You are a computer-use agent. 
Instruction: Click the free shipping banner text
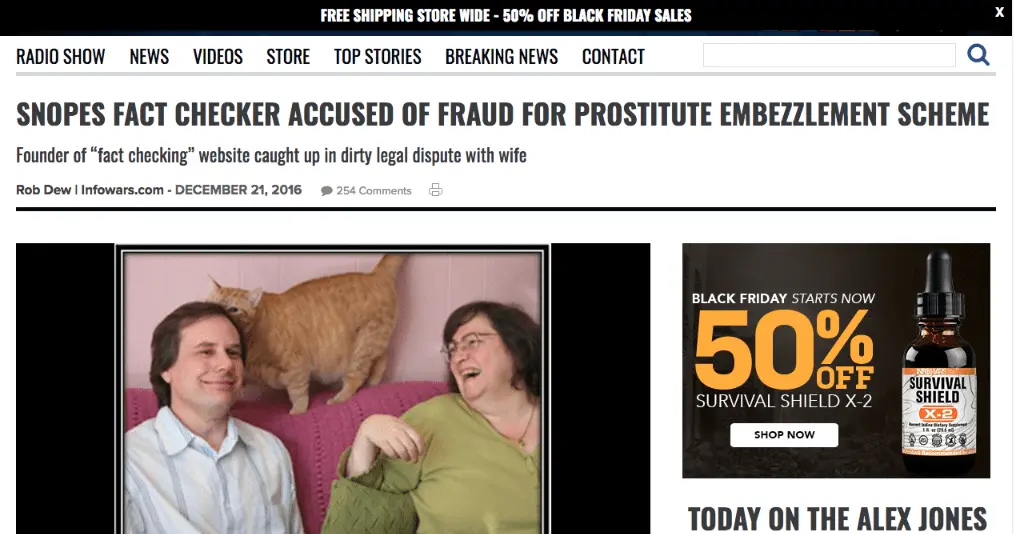(506, 16)
